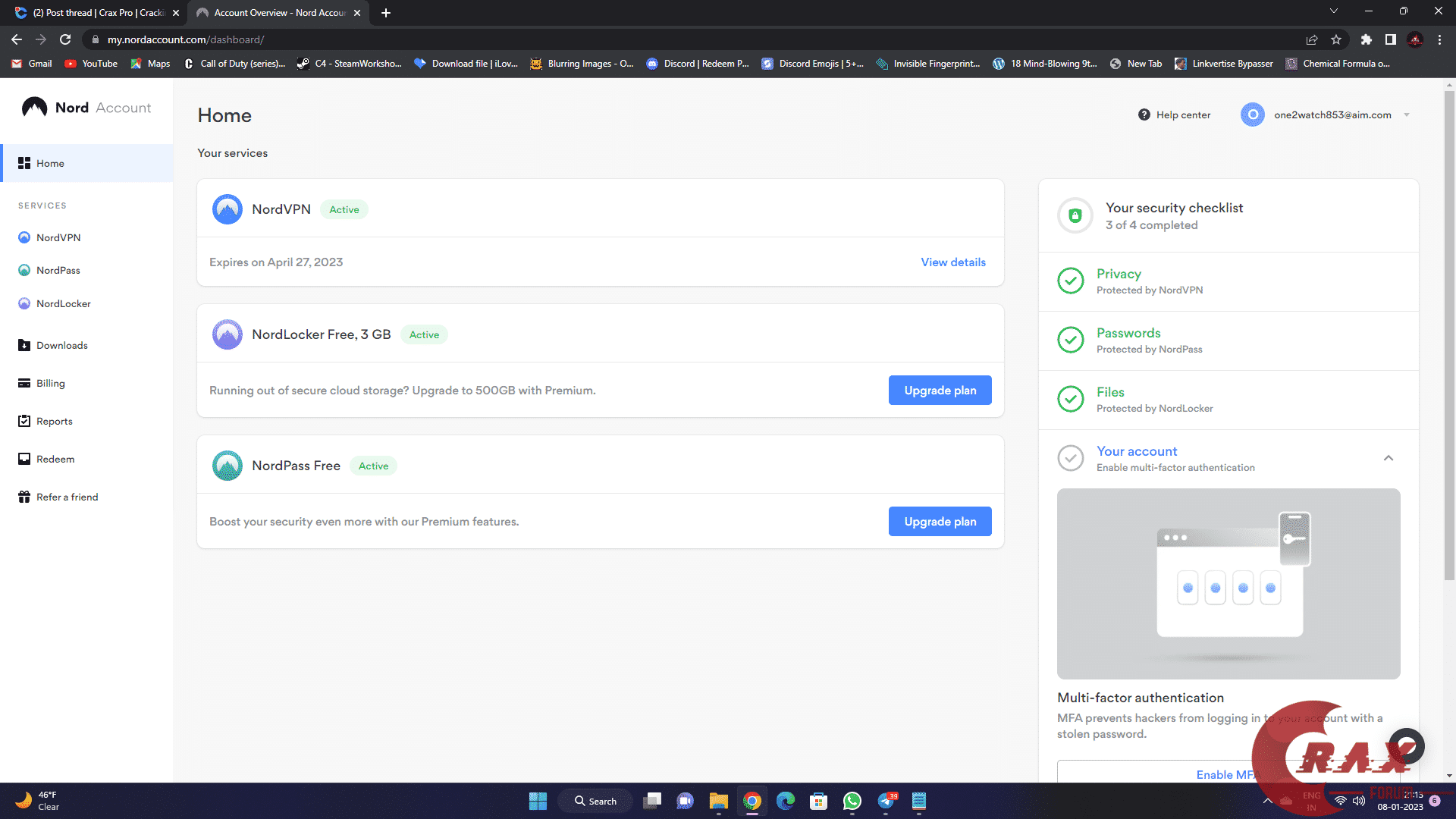Select Home in the sidebar

(x=86, y=163)
